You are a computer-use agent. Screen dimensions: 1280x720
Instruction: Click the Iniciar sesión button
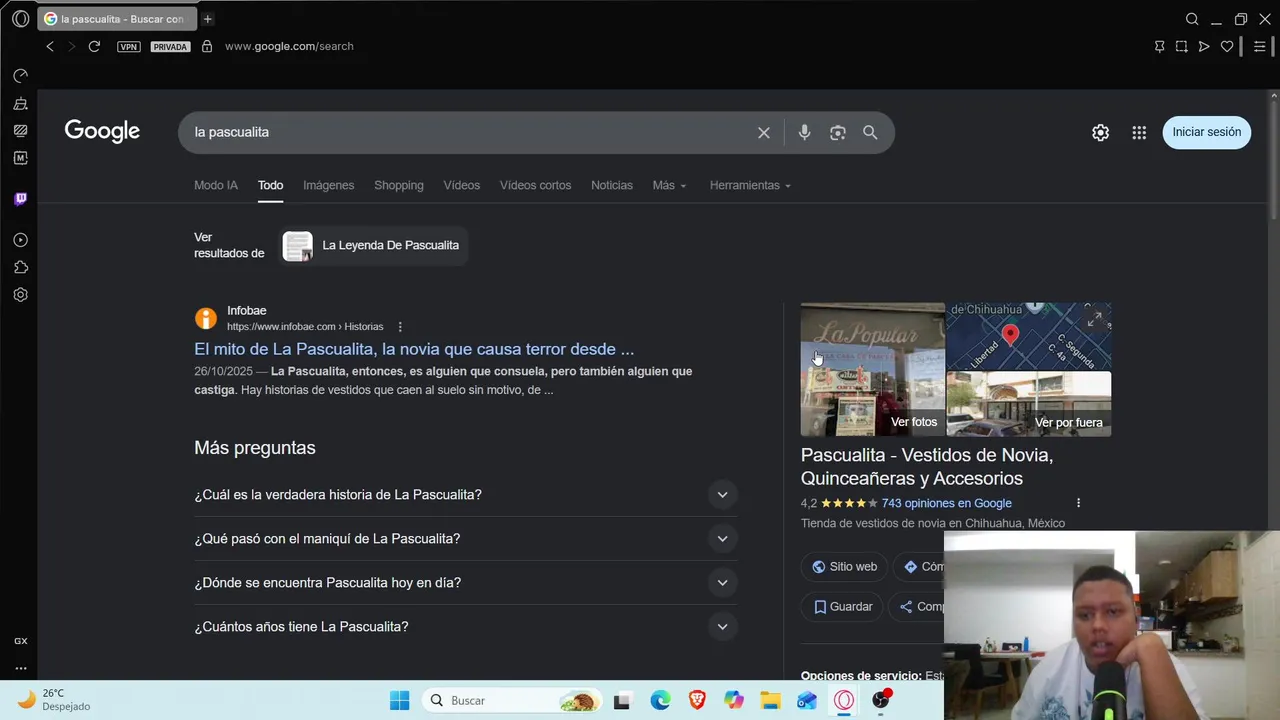click(x=1207, y=132)
